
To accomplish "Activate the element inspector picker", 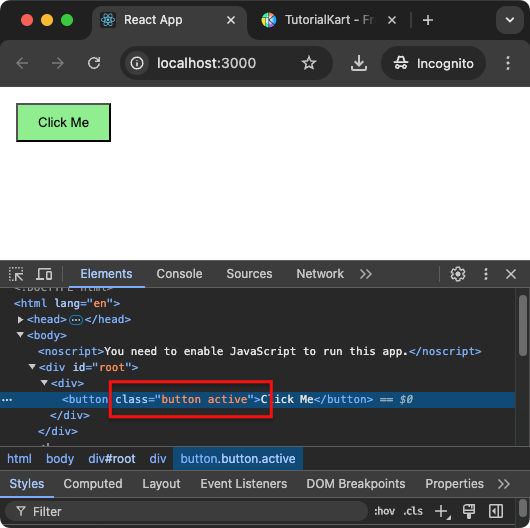I will click(16, 274).
